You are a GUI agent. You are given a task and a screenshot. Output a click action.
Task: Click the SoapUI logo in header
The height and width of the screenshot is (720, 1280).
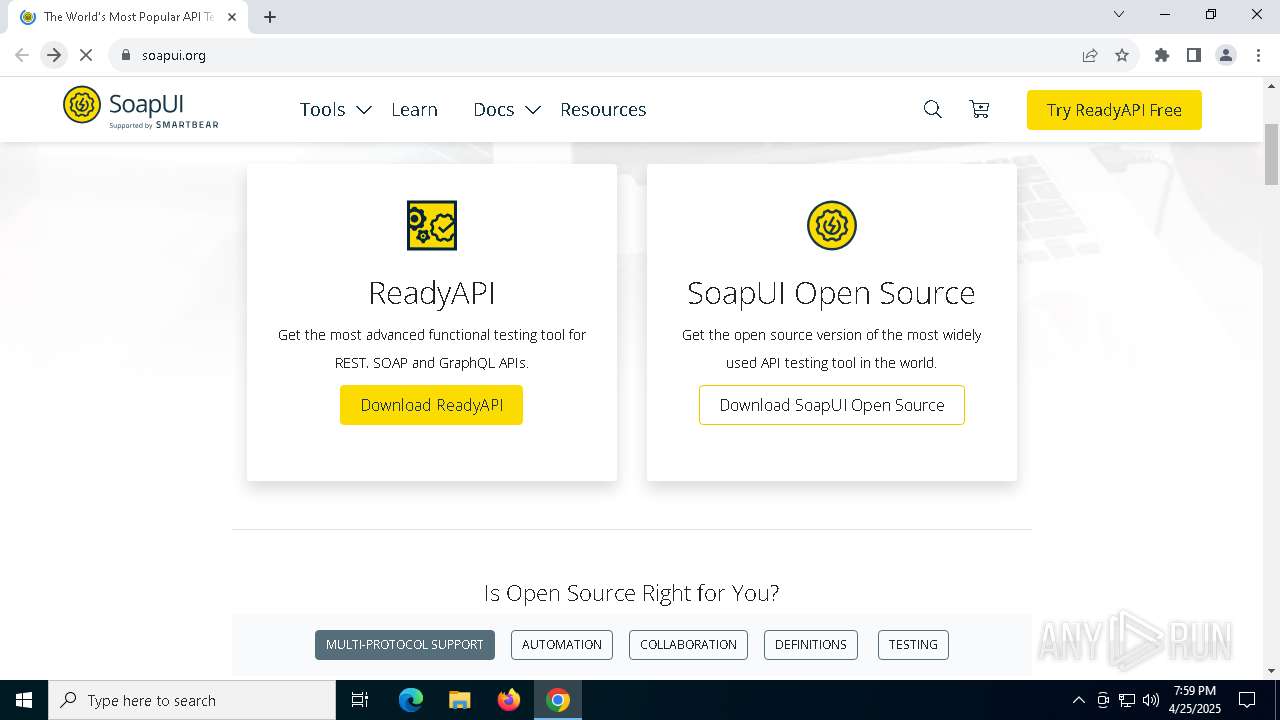tap(141, 108)
